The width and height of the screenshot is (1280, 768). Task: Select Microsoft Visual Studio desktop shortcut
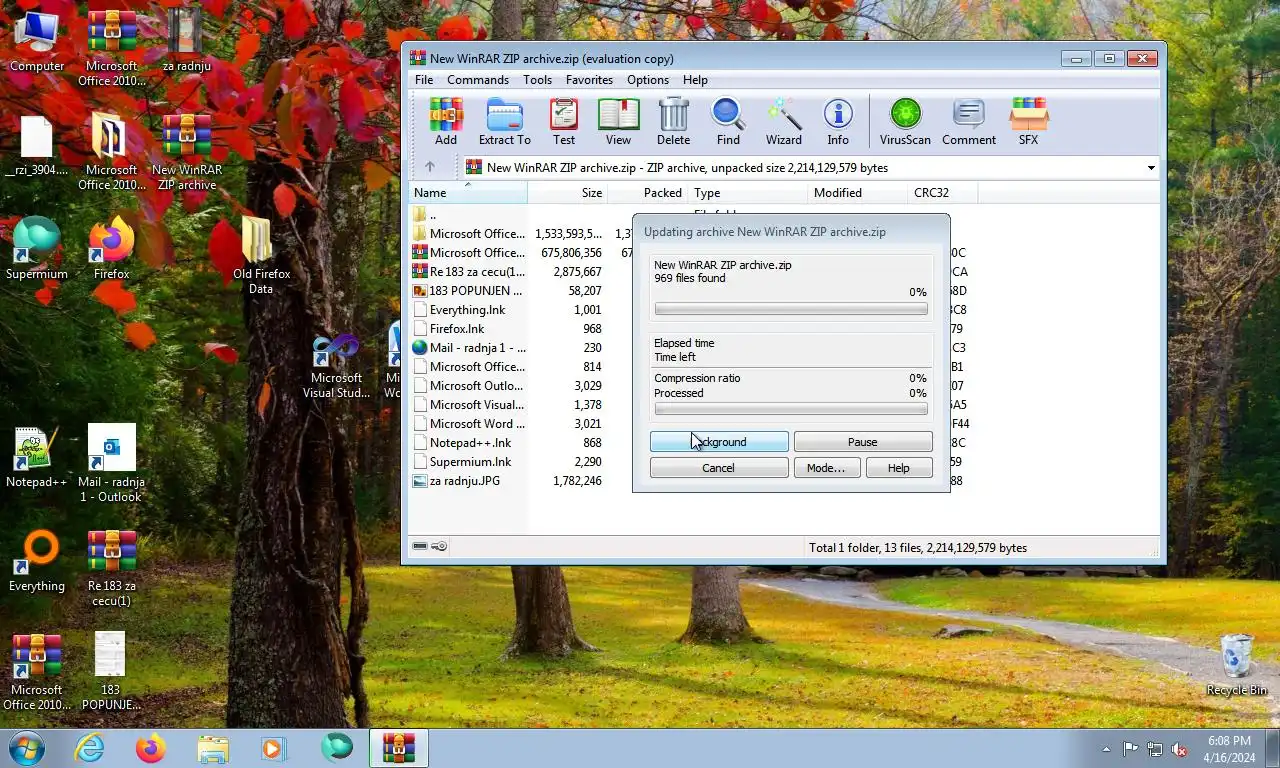pyautogui.click(x=336, y=366)
